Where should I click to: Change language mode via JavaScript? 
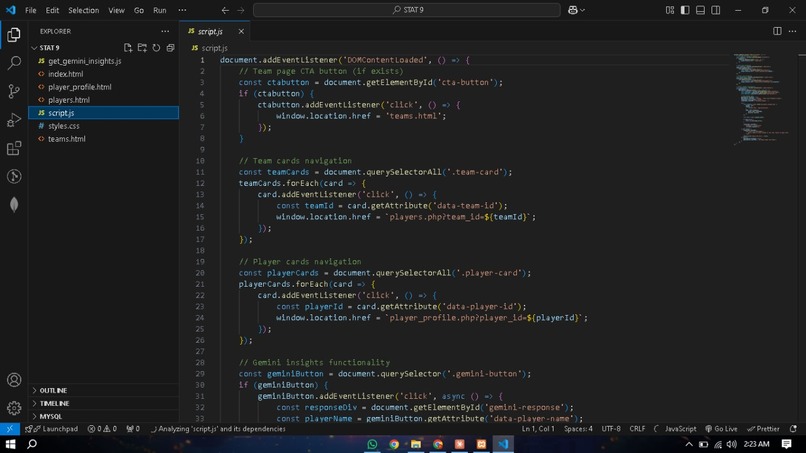click(680, 429)
